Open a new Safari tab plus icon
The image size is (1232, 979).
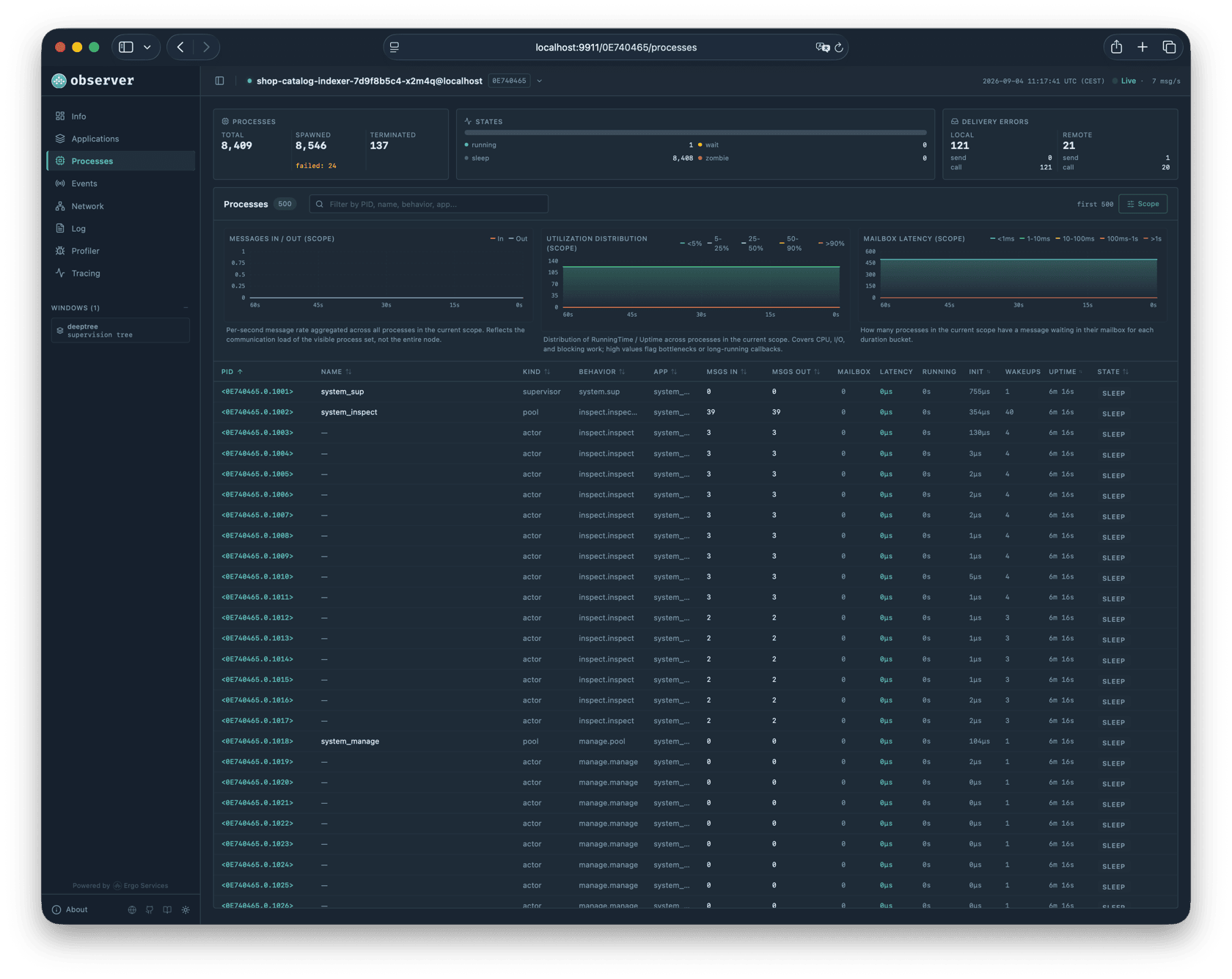click(x=1143, y=47)
